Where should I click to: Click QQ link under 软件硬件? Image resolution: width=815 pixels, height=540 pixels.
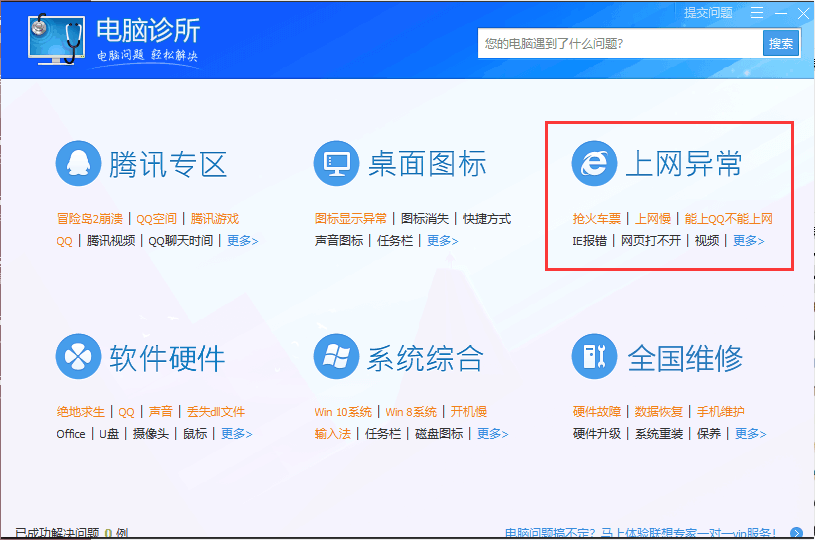[x=126, y=413]
